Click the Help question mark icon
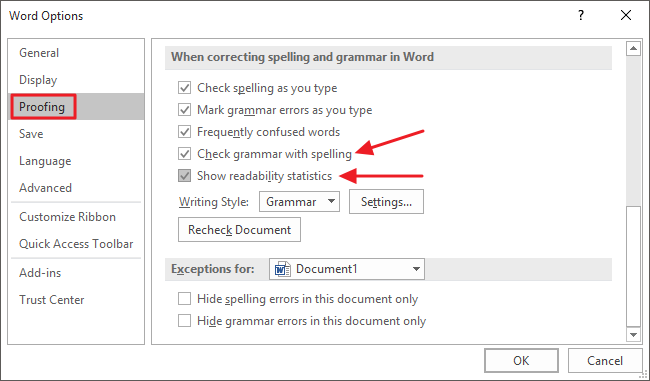This screenshot has width=650, height=381. click(x=581, y=15)
